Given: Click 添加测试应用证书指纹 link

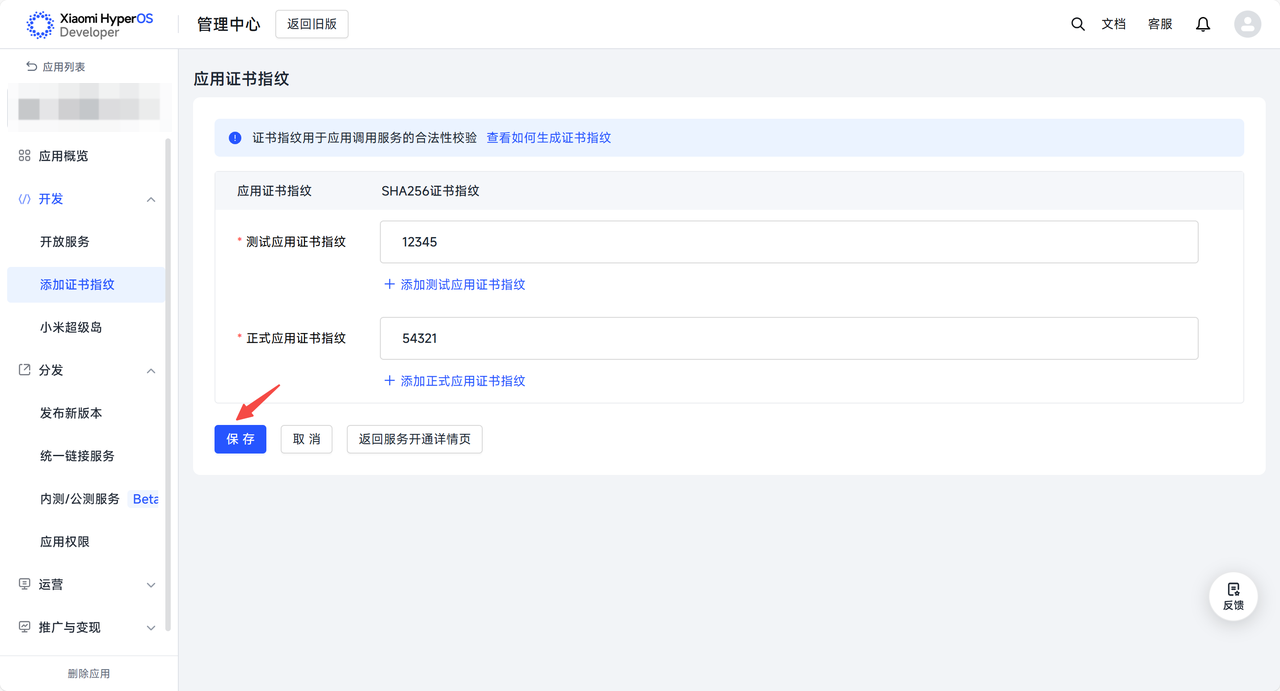Looking at the screenshot, I should click(455, 285).
